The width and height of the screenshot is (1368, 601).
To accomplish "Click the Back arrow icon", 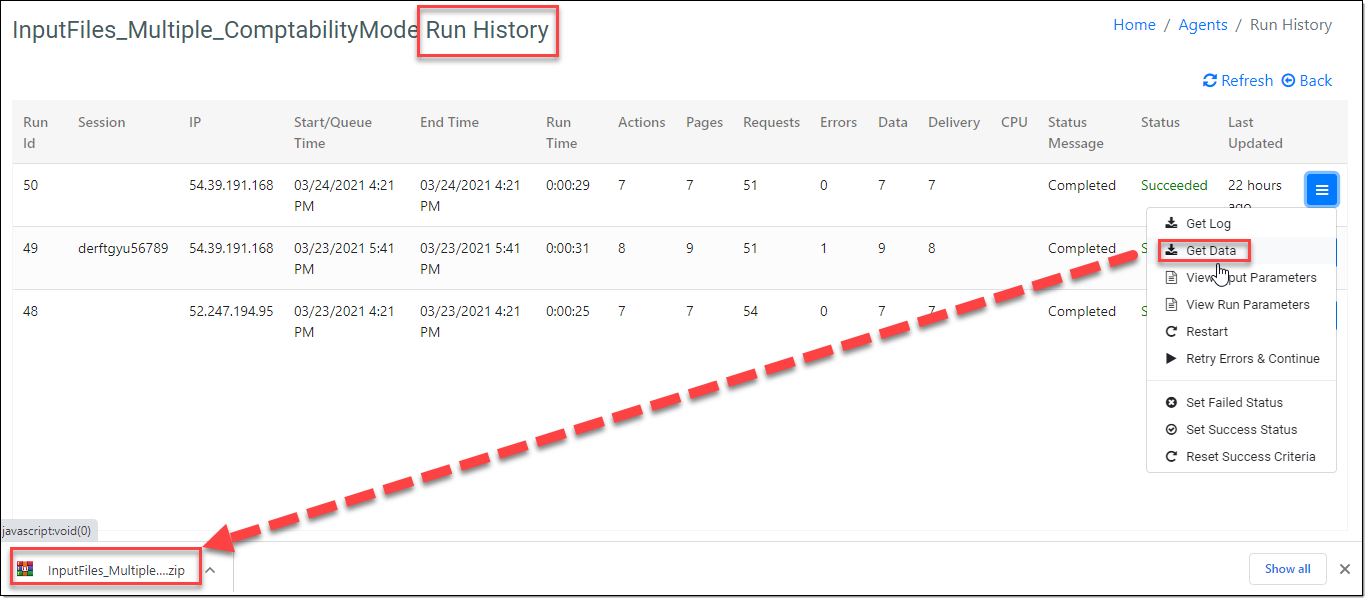I will pyautogui.click(x=1289, y=81).
